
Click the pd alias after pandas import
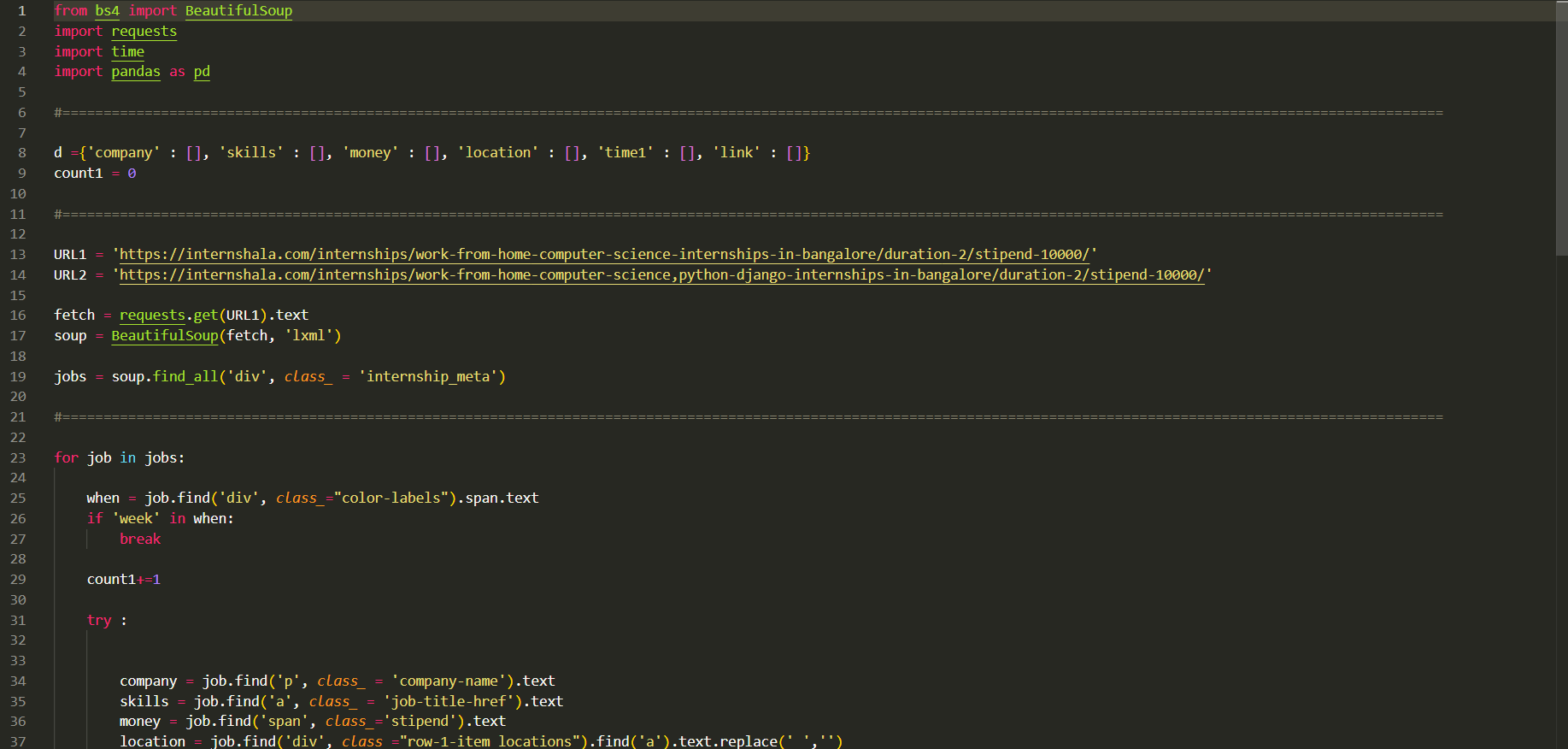tap(202, 72)
